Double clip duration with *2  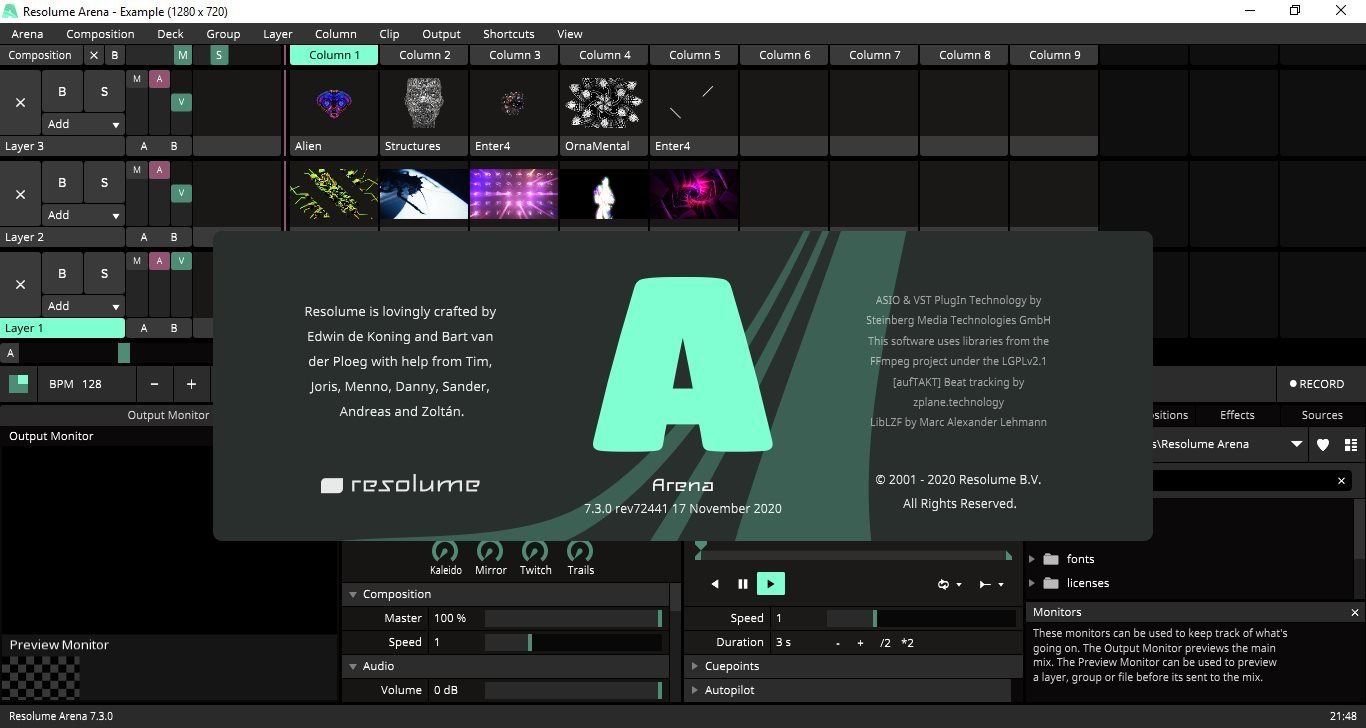pyautogui.click(x=907, y=642)
